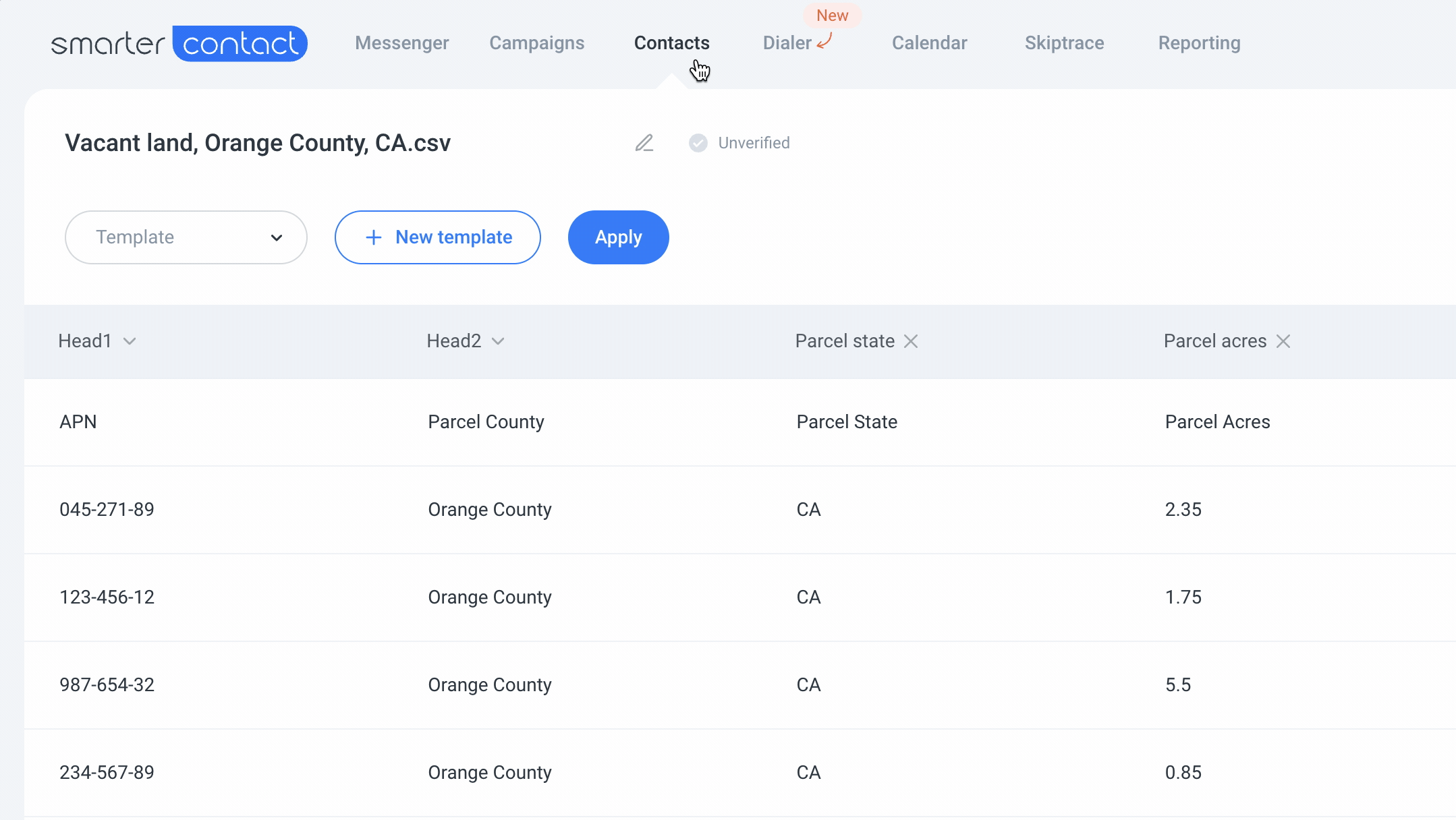
Task: Open the Calendar tab
Action: (x=929, y=43)
